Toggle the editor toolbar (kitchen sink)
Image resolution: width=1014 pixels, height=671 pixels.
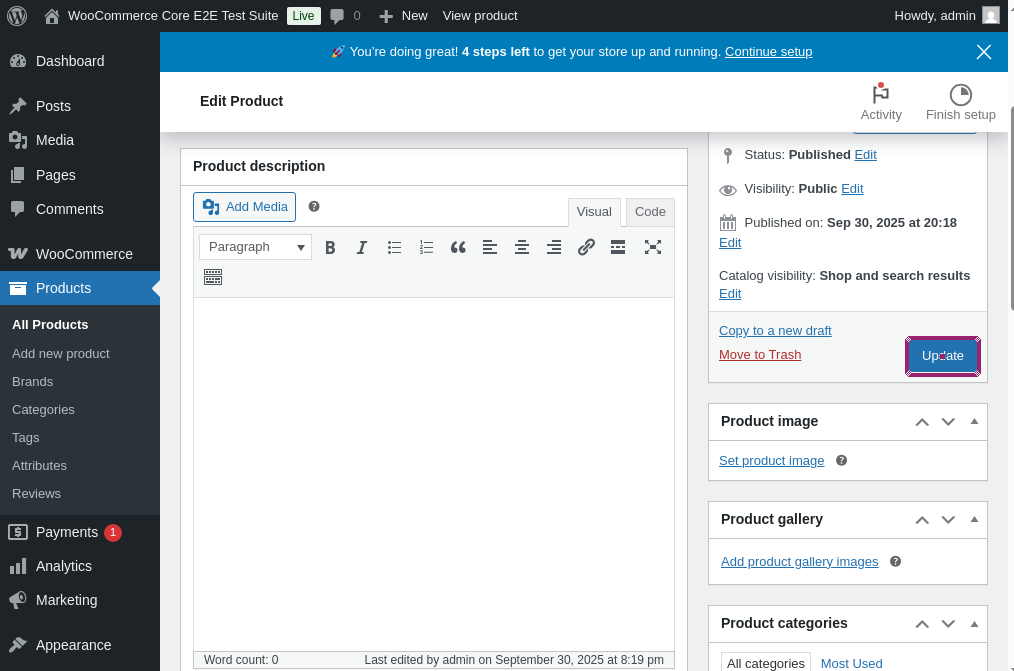(x=212, y=277)
